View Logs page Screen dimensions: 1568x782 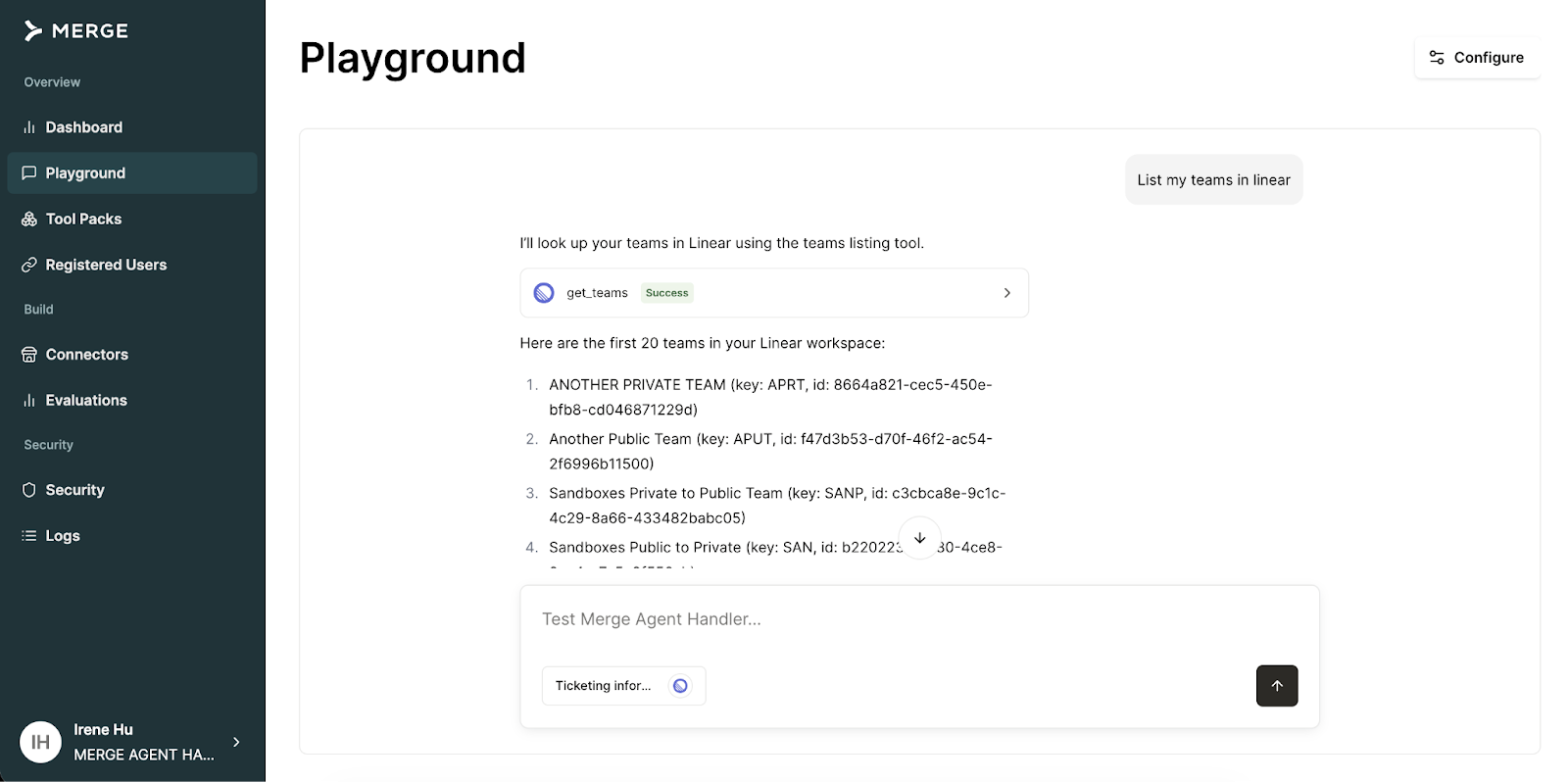point(132,536)
